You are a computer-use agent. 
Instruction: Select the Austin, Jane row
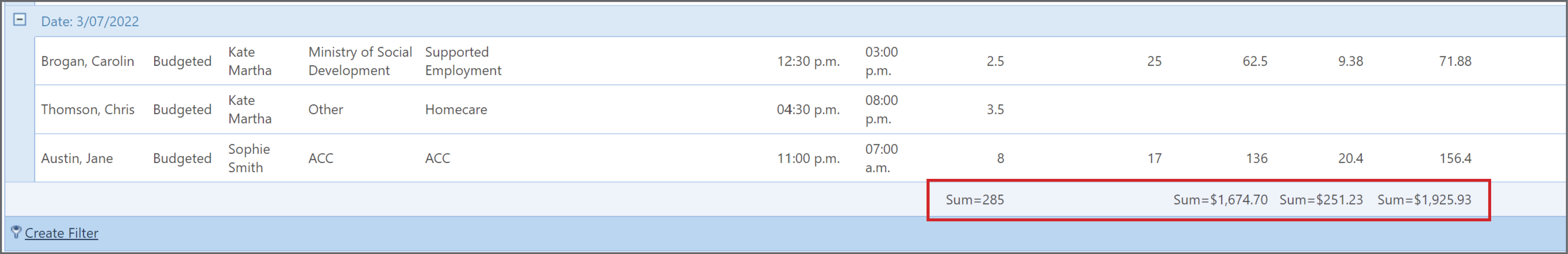click(800, 158)
